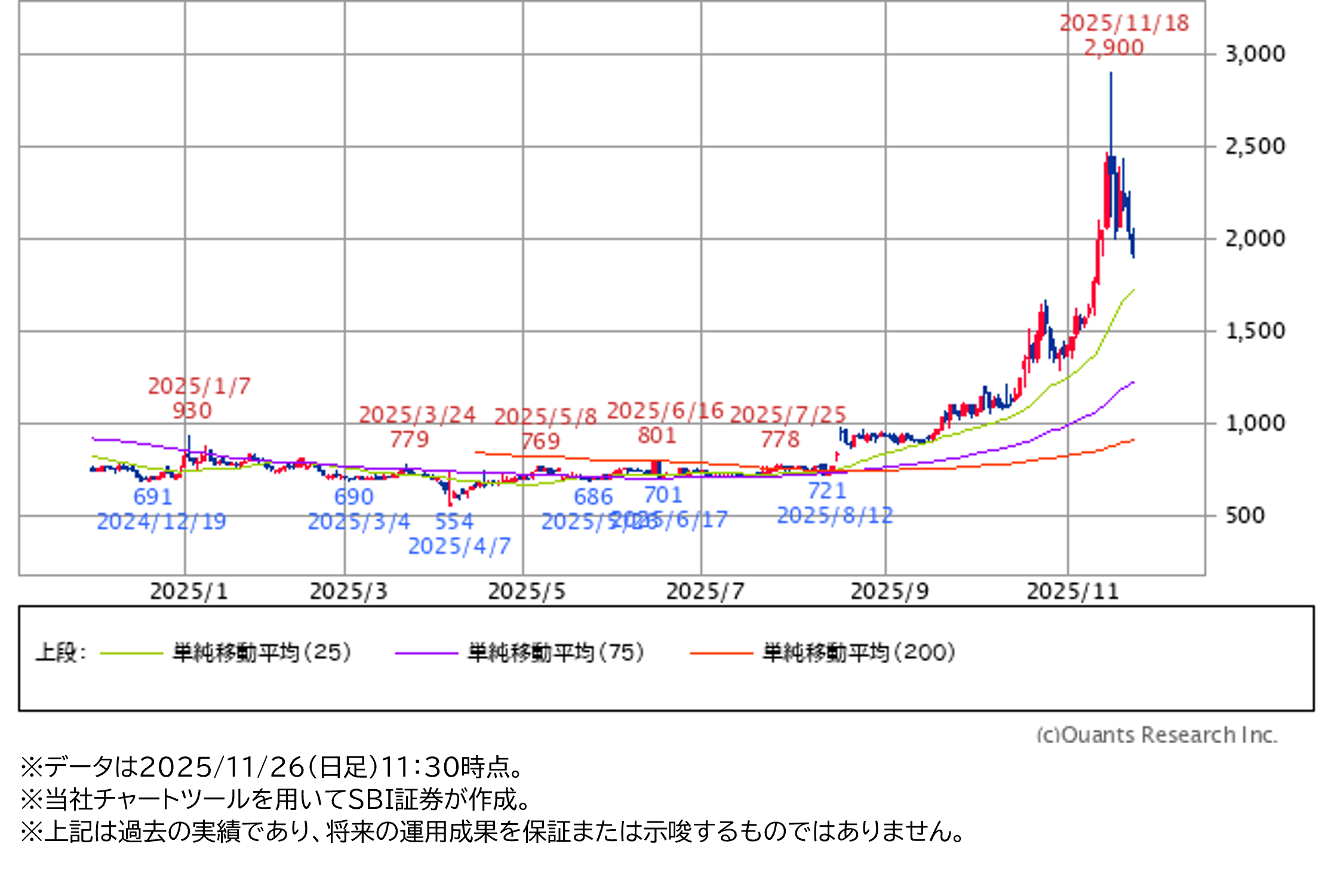
Task: Click the 2025/4/7 low date label
Action: click(459, 546)
